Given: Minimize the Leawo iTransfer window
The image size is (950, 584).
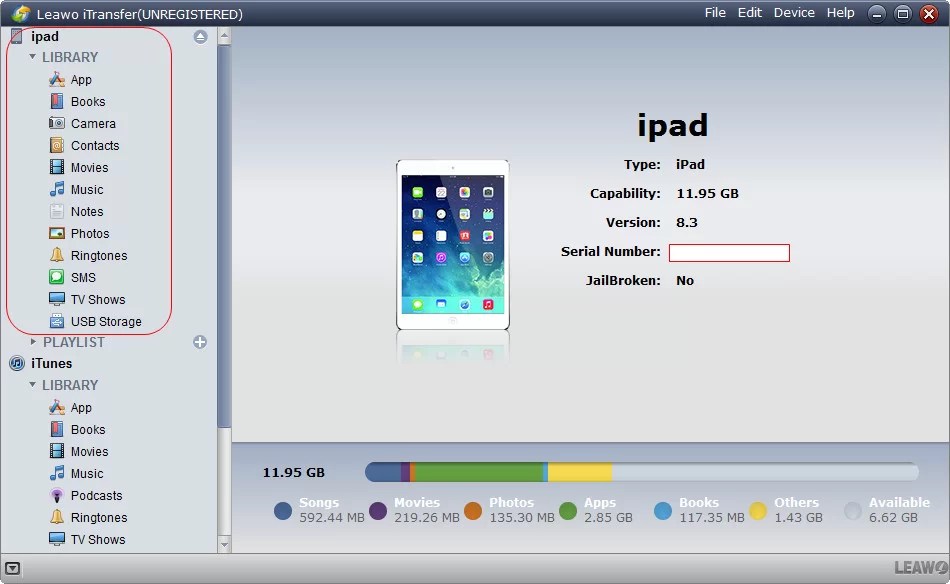Looking at the screenshot, I should pyautogui.click(x=876, y=14).
